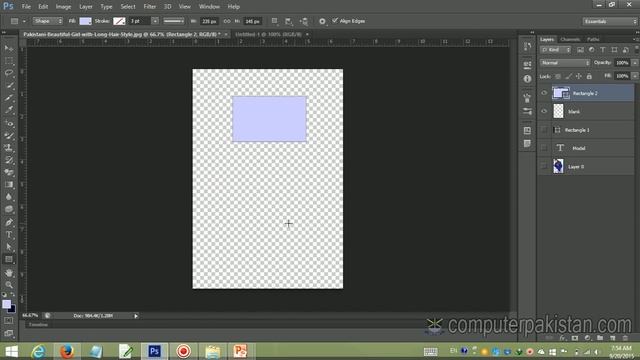This screenshot has width=640, height=360.
Task: Click the status bar info arrow
Action: (136, 316)
